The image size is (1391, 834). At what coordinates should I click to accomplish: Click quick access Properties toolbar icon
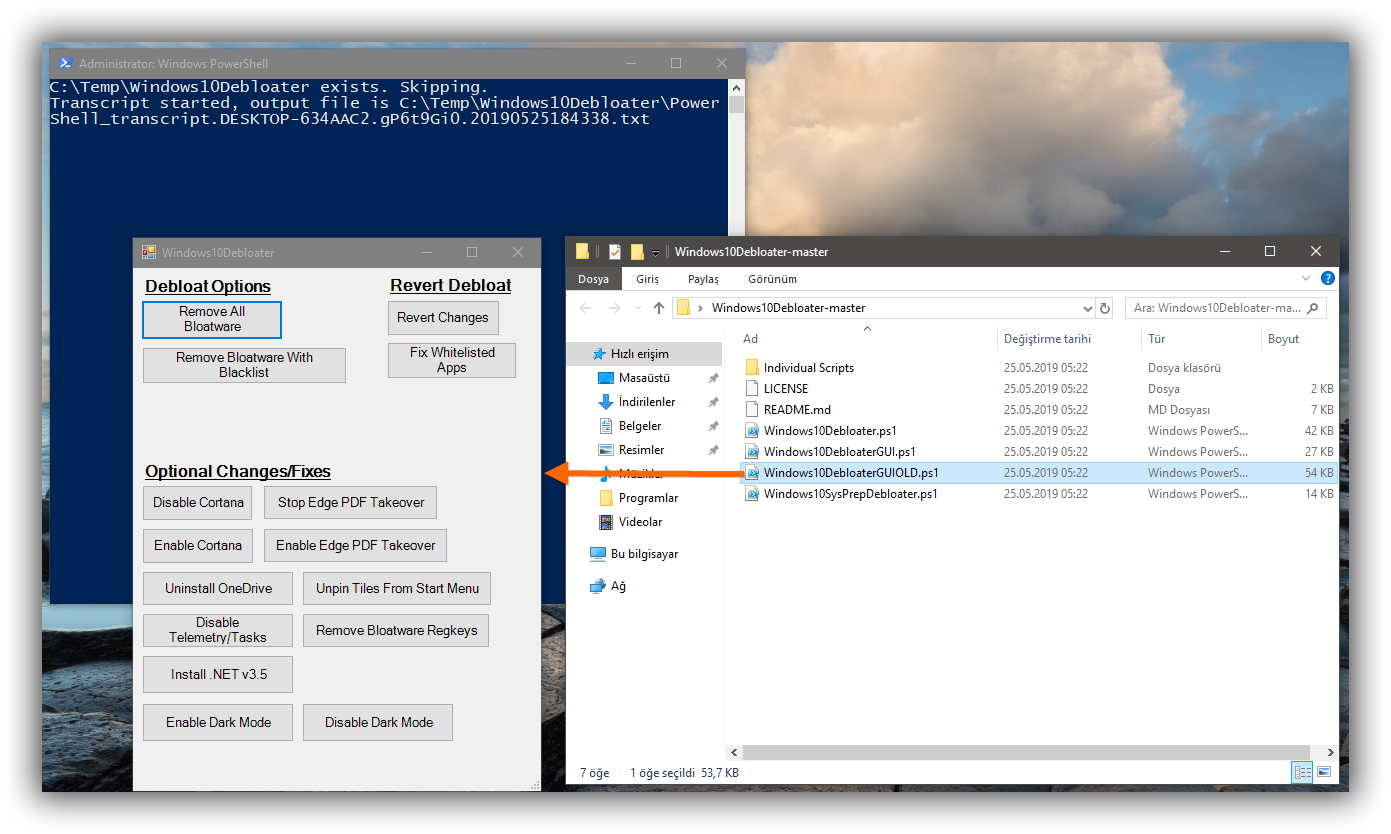pyautogui.click(x=615, y=252)
